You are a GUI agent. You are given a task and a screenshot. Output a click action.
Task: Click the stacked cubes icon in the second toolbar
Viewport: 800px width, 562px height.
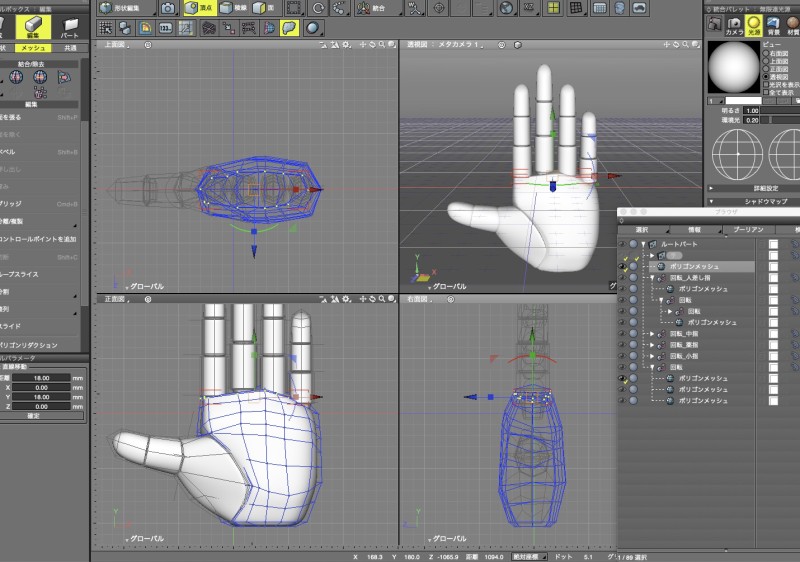tap(125, 28)
